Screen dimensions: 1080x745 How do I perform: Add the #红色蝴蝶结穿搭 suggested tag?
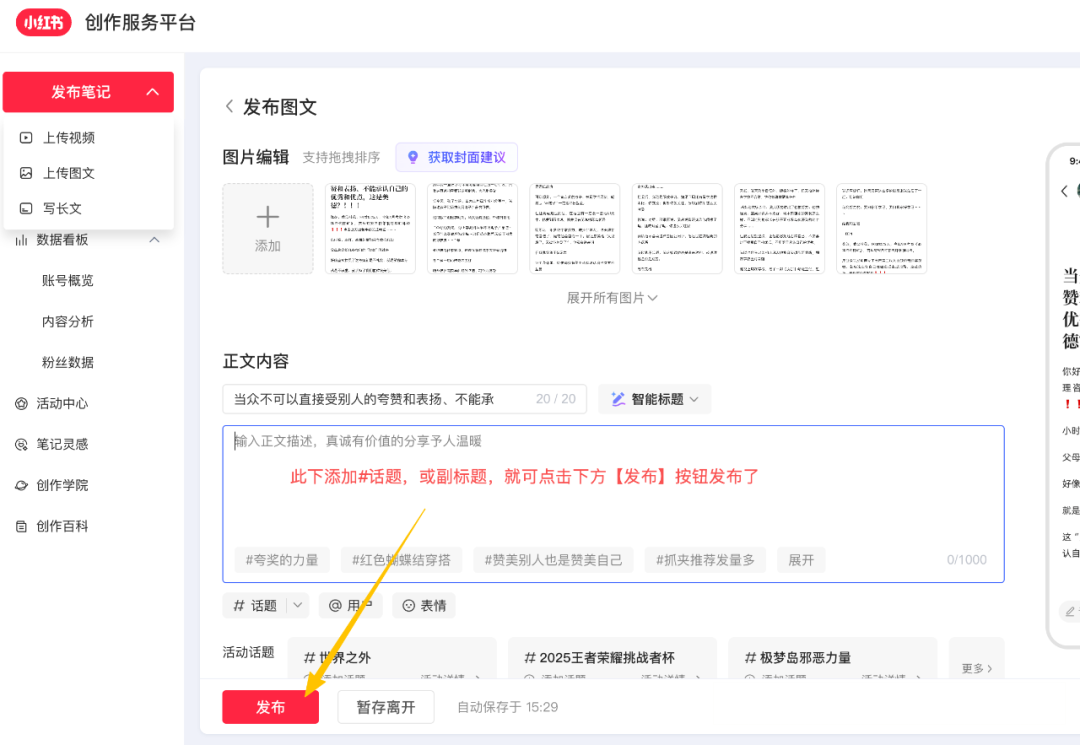[x=402, y=560]
